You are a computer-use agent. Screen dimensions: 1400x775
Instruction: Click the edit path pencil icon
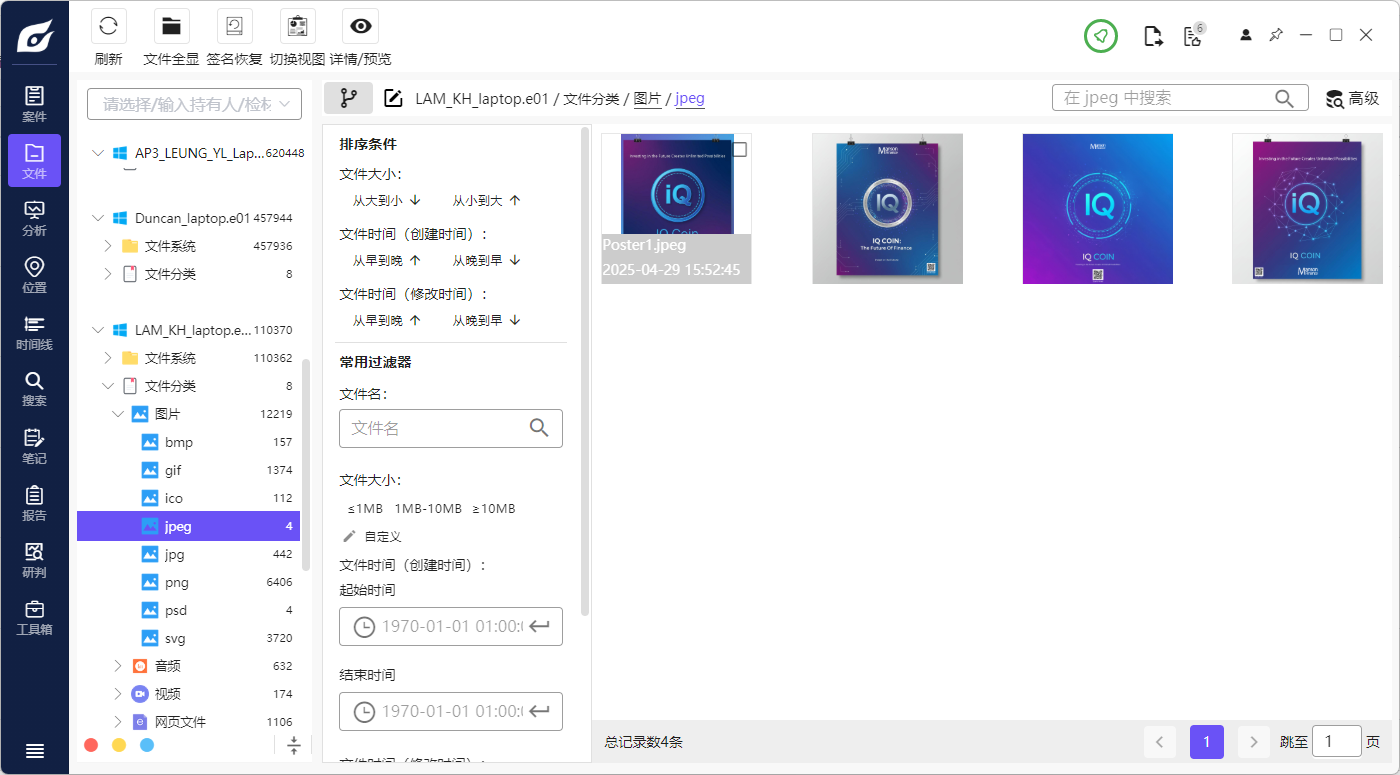coord(394,98)
